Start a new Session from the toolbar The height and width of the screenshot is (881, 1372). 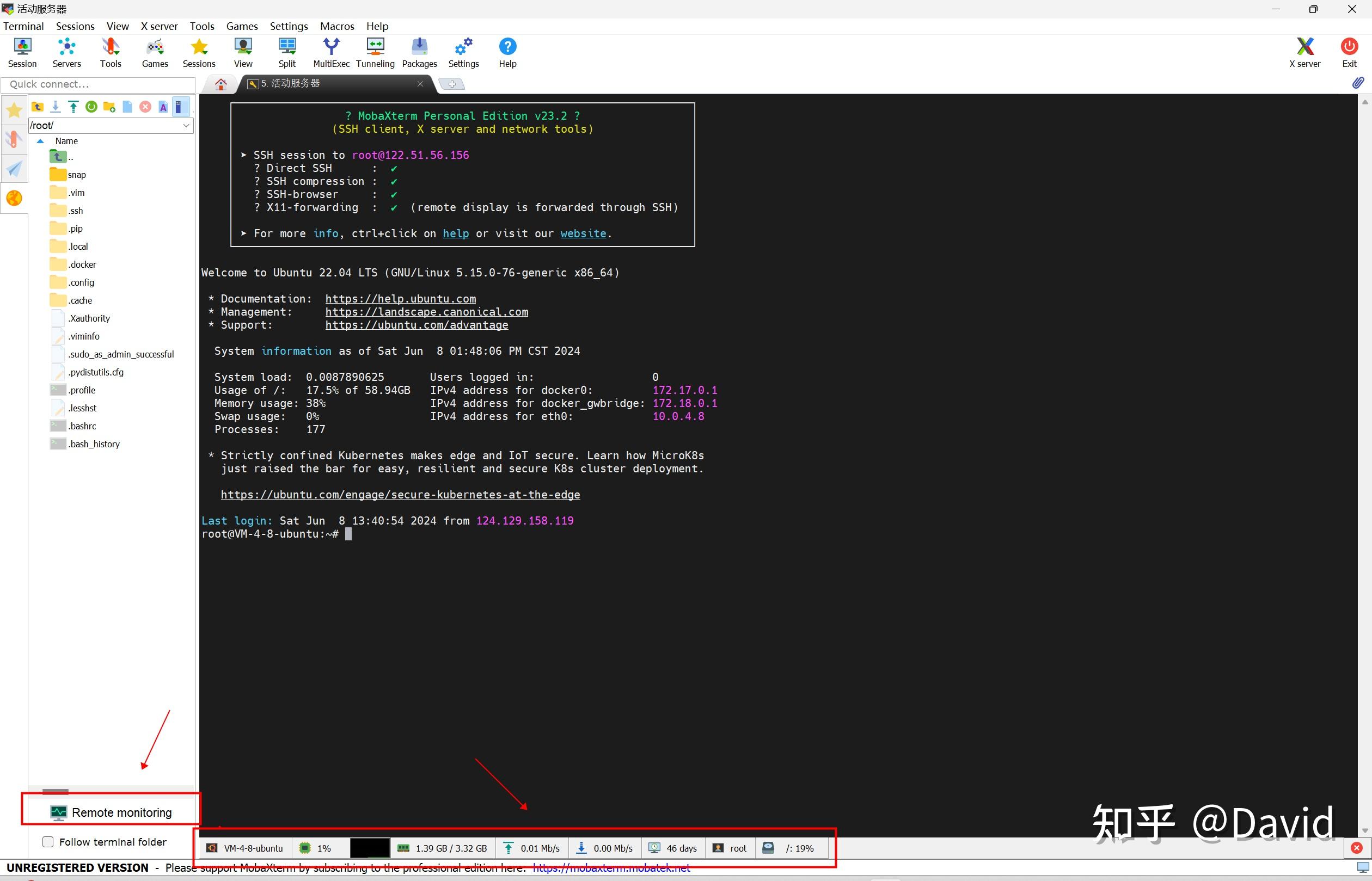[x=22, y=52]
